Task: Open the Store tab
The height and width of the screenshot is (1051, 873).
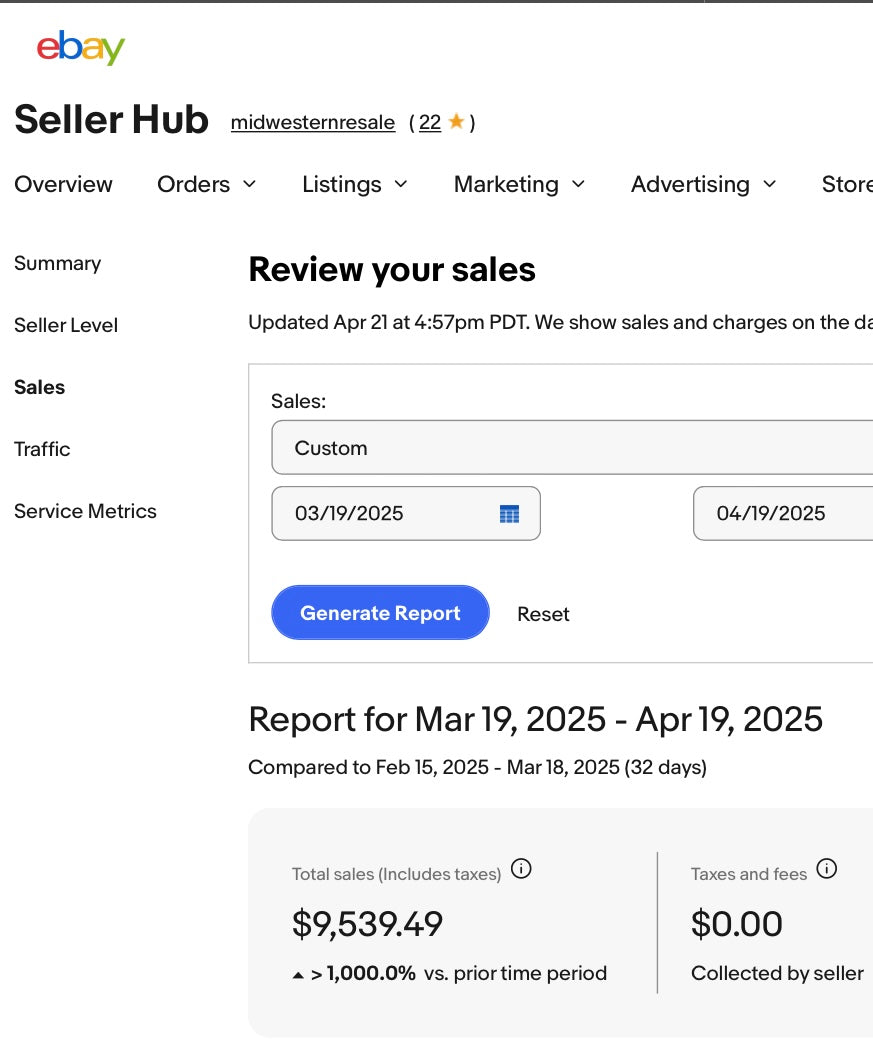Action: [848, 184]
